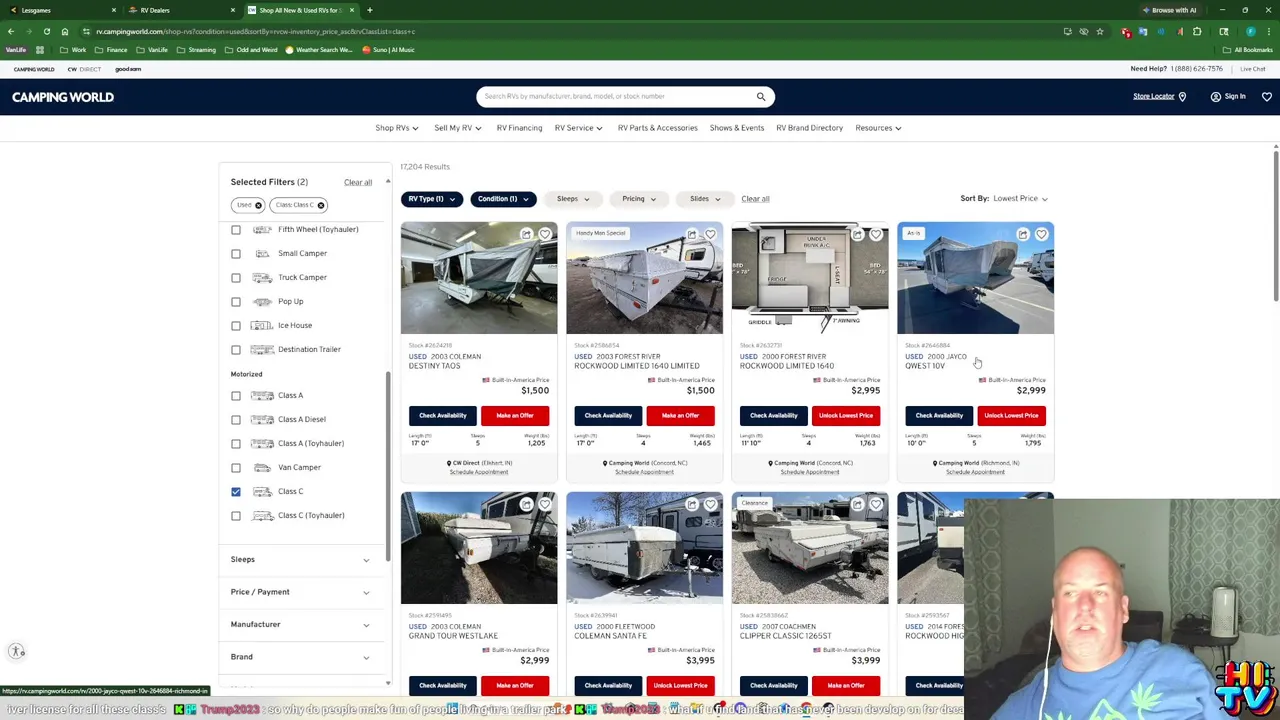Open RV Financing page

click(519, 128)
